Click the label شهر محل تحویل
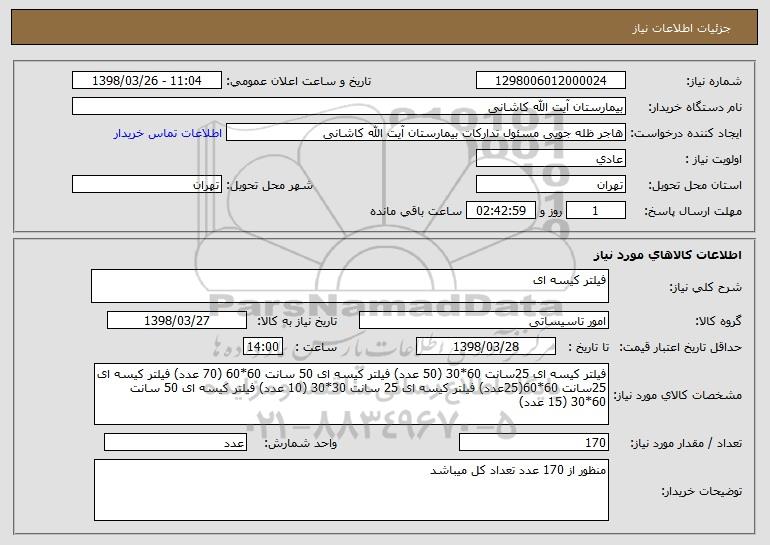770x545 pixels. [x=269, y=185]
